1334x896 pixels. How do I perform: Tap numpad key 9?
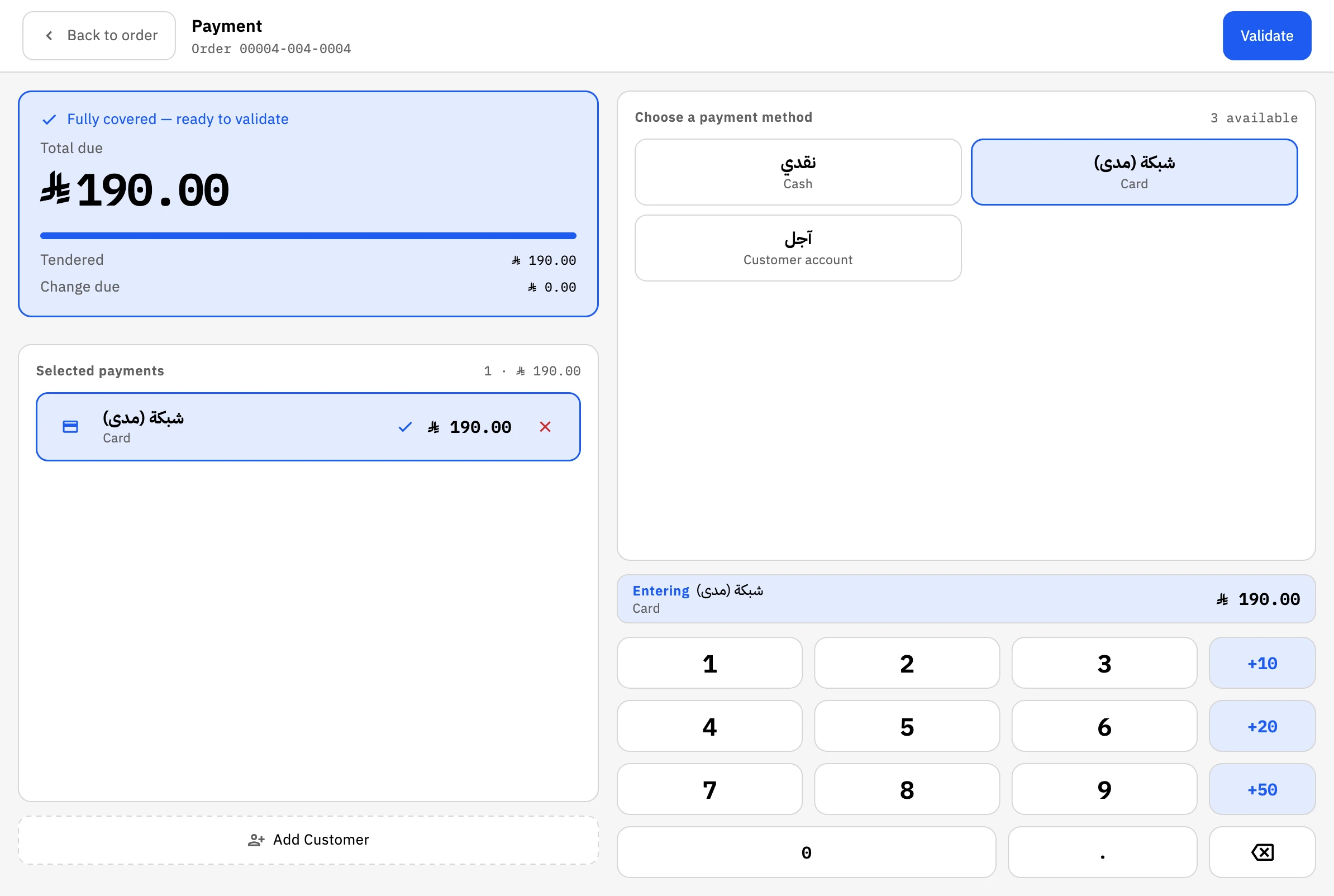coord(1104,790)
